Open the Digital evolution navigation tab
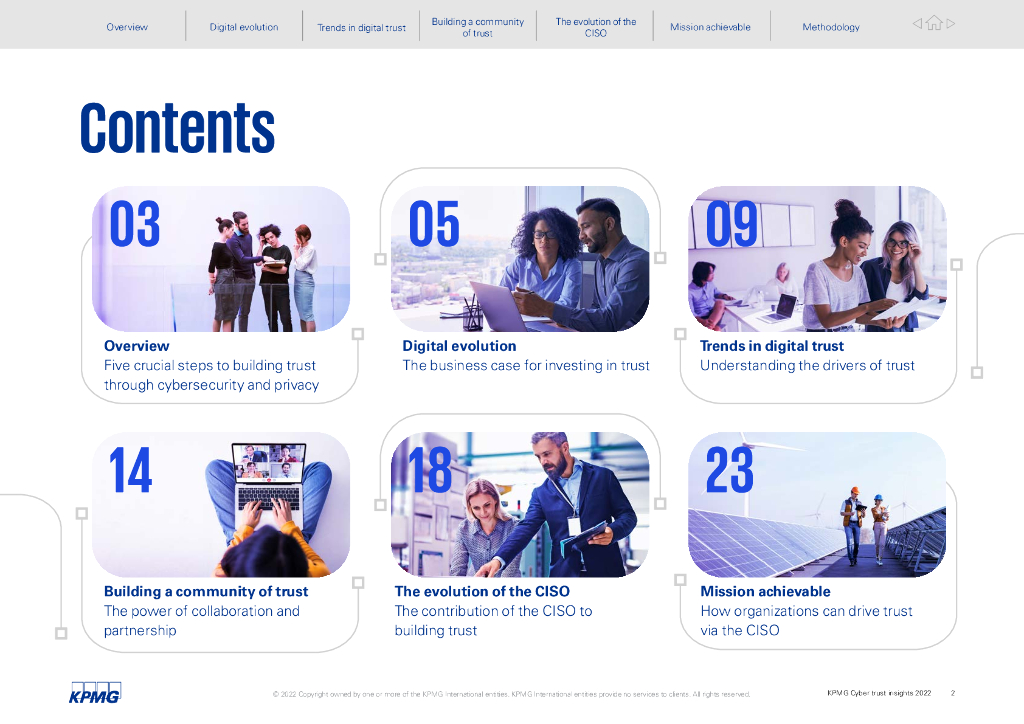This screenshot has height=724, width=1024. [244, 27]
